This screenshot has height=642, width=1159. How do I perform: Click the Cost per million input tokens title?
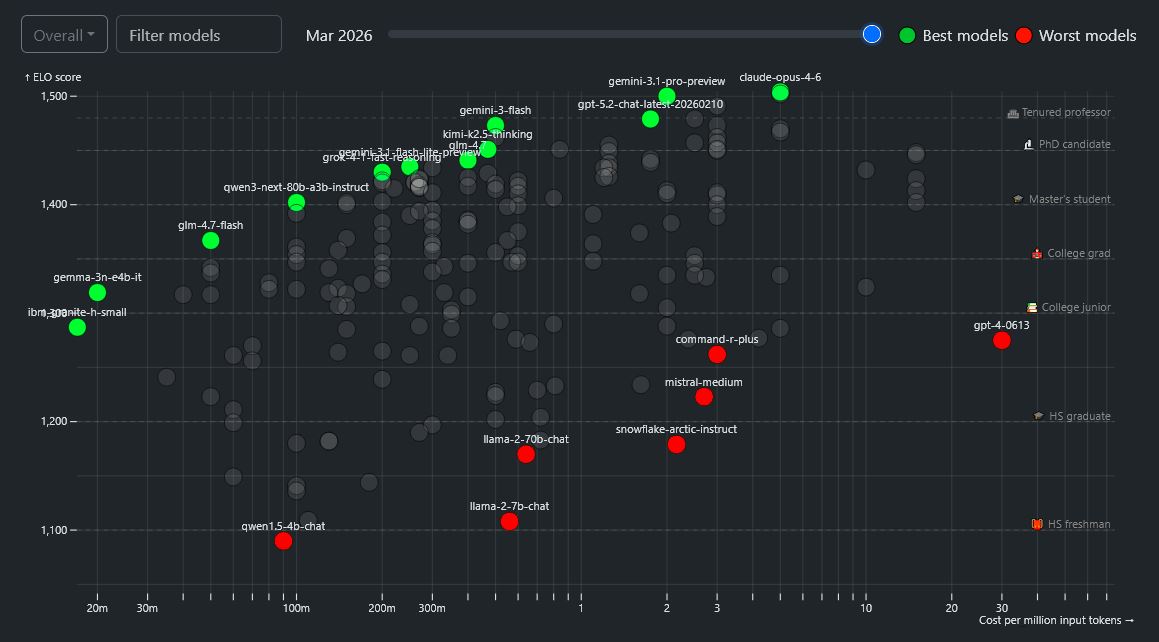point(1056,620)
